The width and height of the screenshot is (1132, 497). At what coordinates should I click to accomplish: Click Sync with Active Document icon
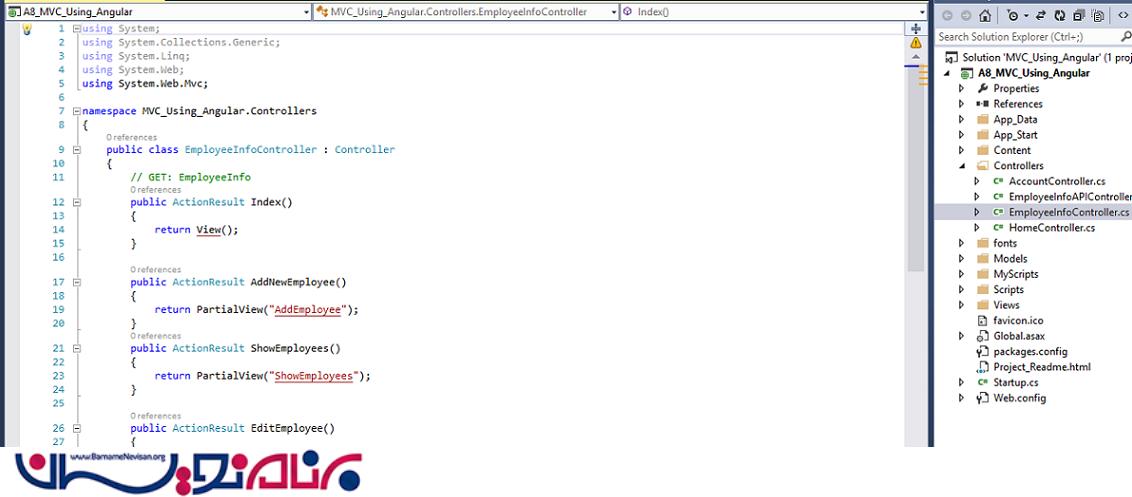pos(1041,15)
